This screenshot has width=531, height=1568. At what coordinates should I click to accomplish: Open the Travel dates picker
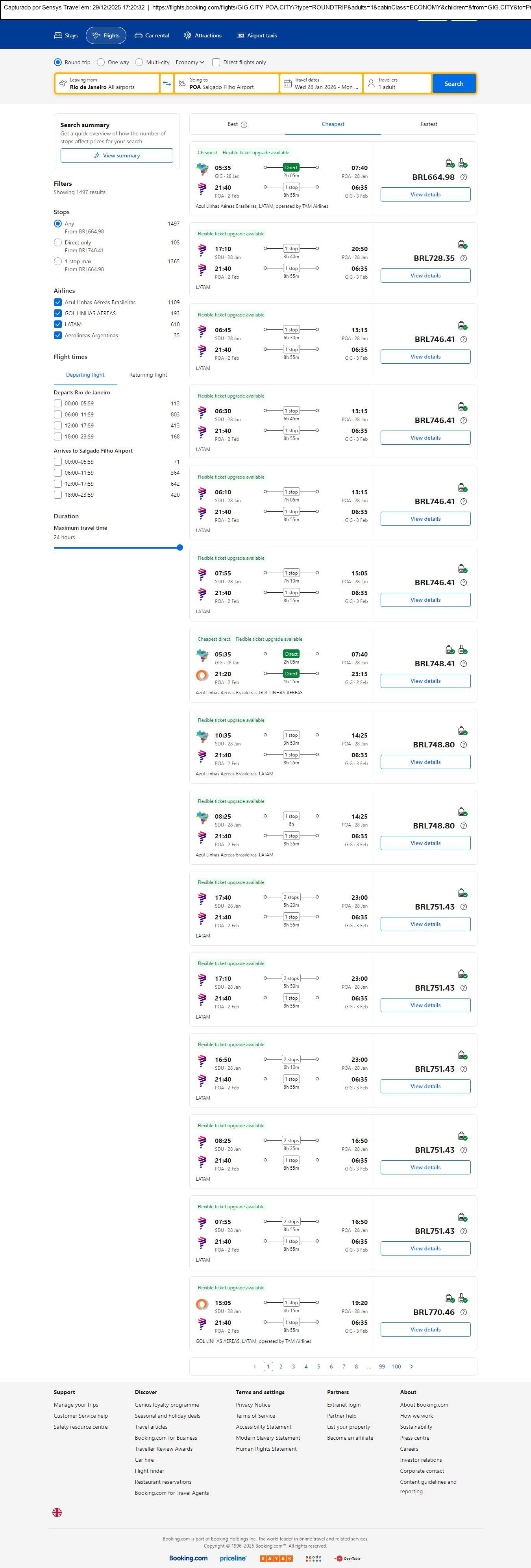tap(322, 83)
